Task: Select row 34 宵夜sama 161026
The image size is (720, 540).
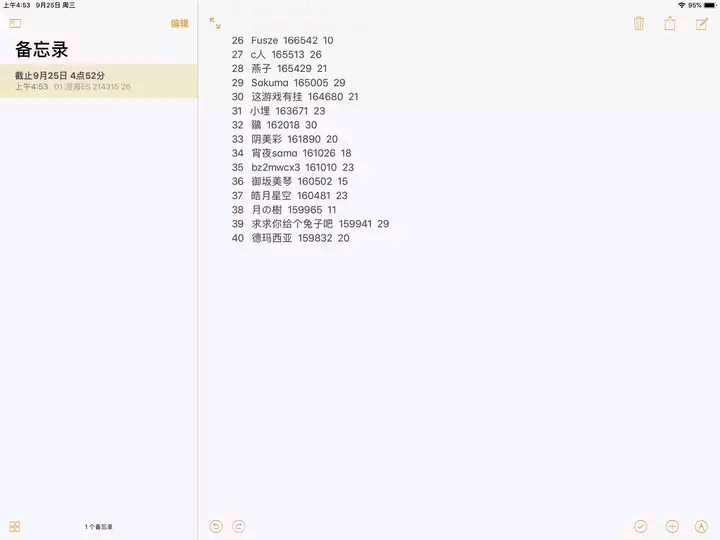Action: point(292,153)
